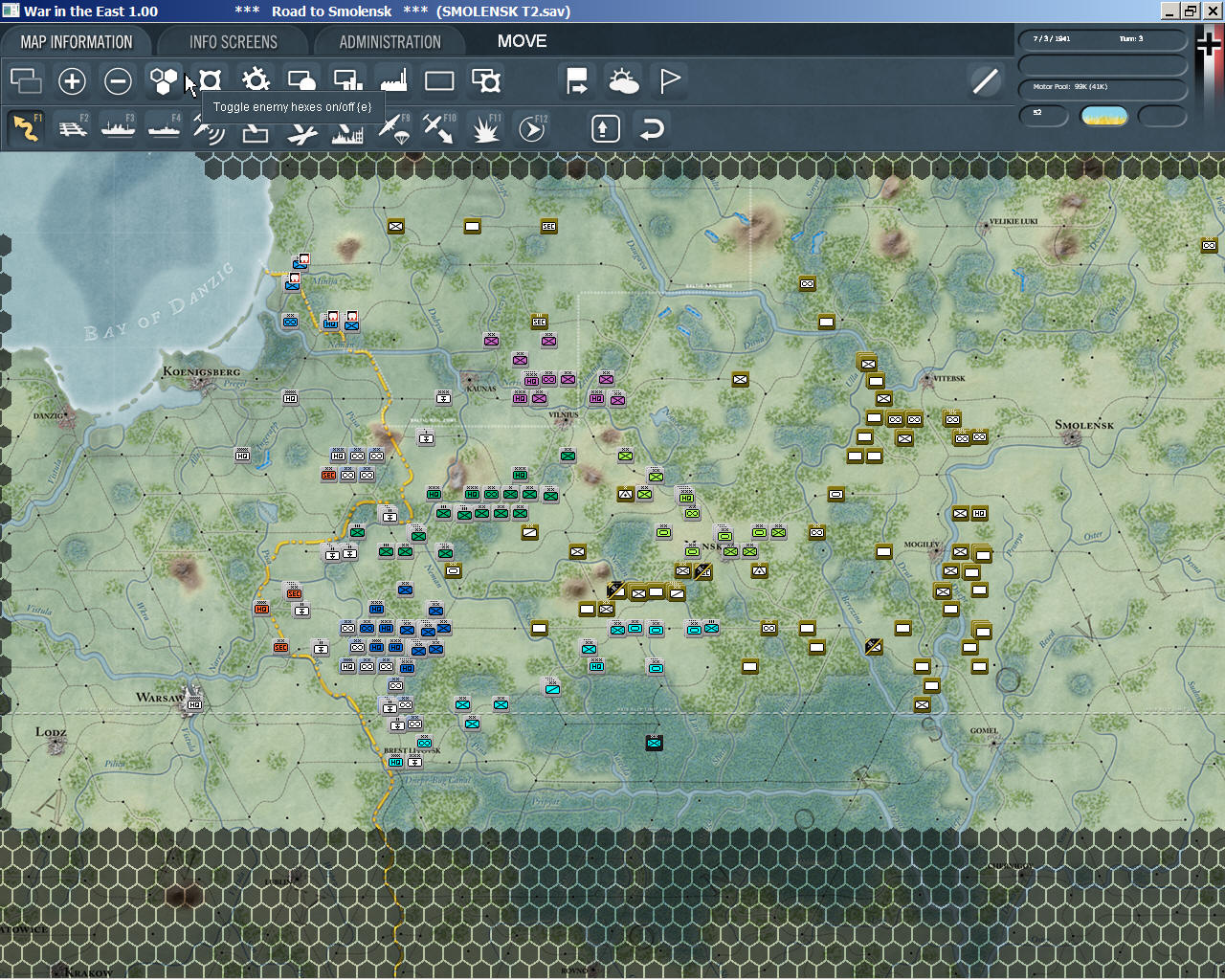The image size is (1225, 980).
Task: Open the Administration tab
Action: tap(390, 42)
